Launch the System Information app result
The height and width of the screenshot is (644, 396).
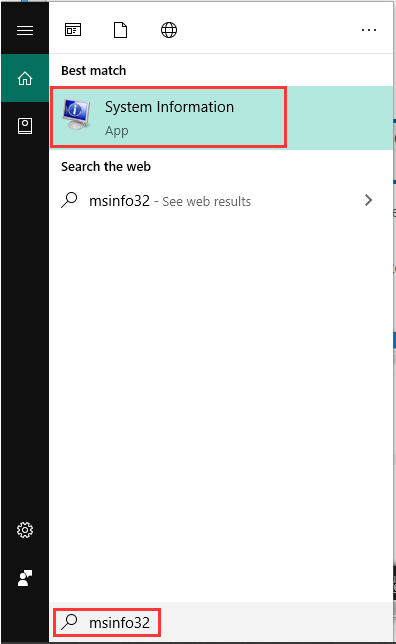221,117
